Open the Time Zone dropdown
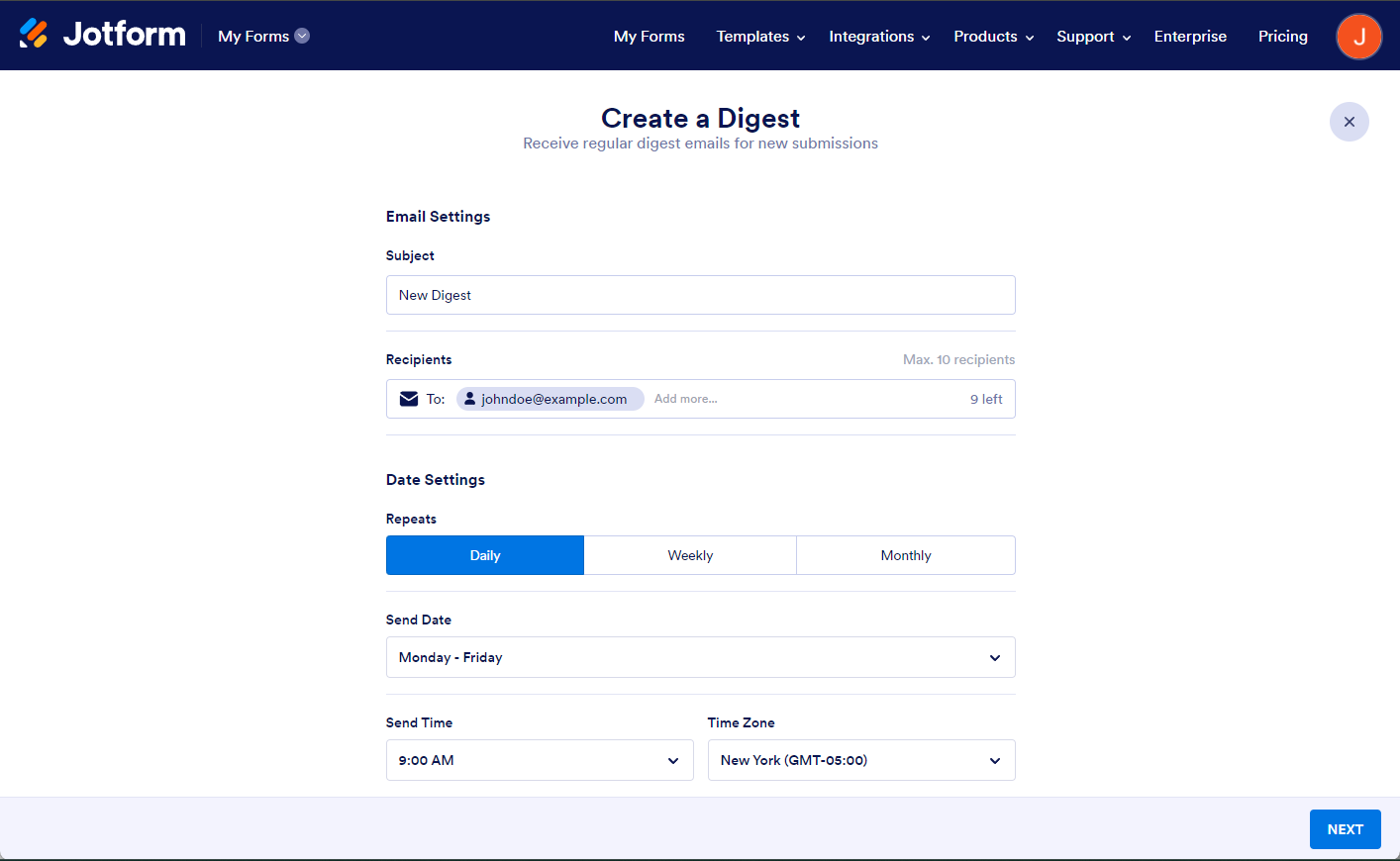 pyautogui.click(x=860, y=760)
